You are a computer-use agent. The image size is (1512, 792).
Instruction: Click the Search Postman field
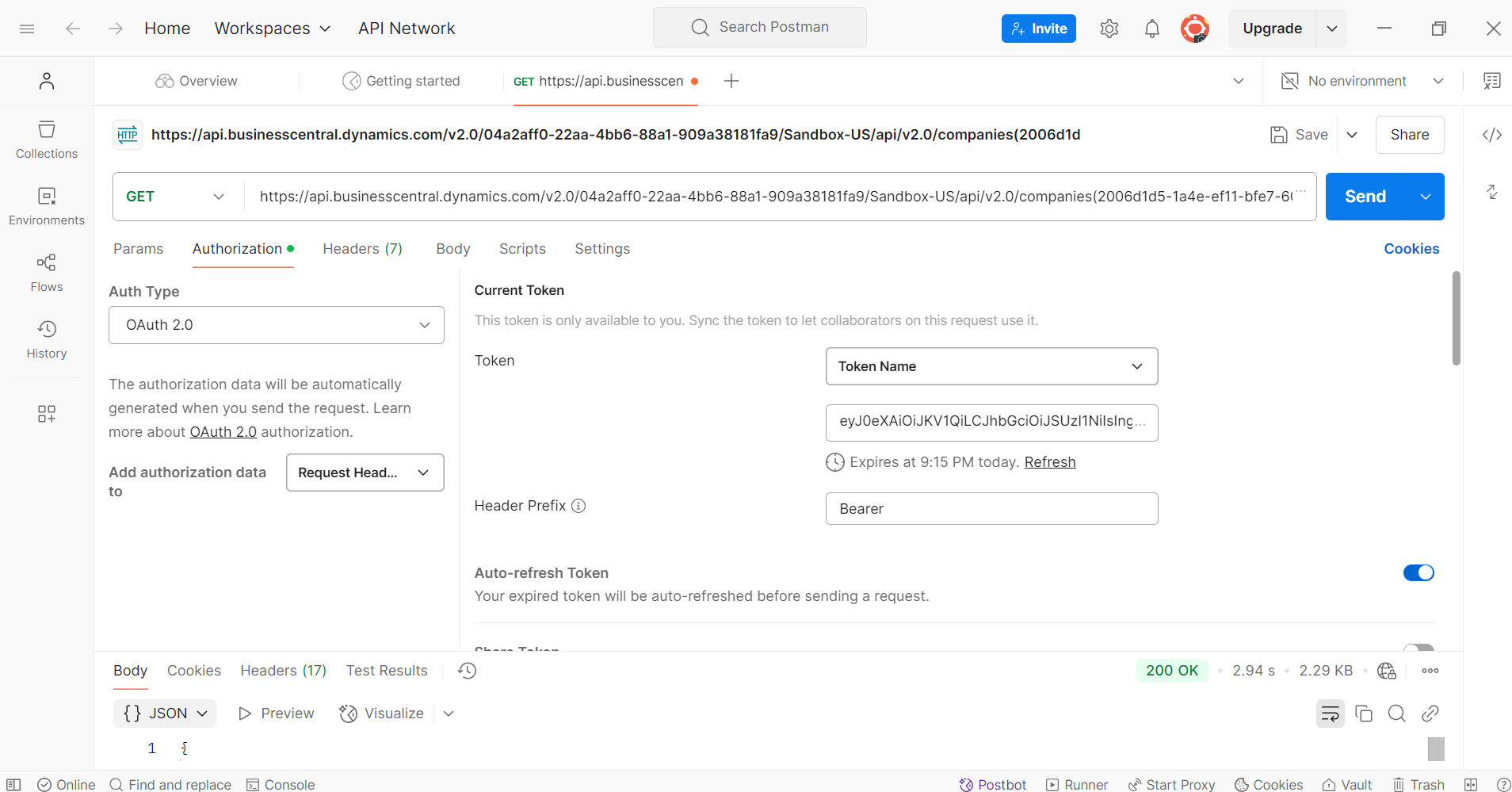pos(760,28)
